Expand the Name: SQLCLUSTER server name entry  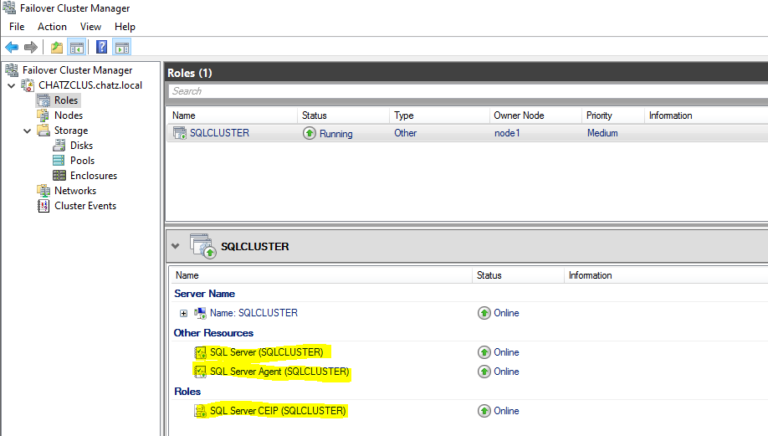click(183, 313)
